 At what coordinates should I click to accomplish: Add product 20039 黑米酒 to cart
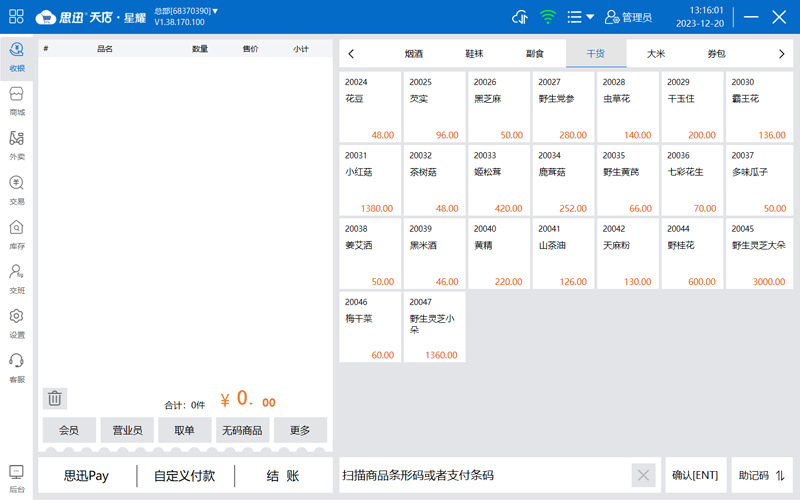pyautogui.click(x=434, y=254)
